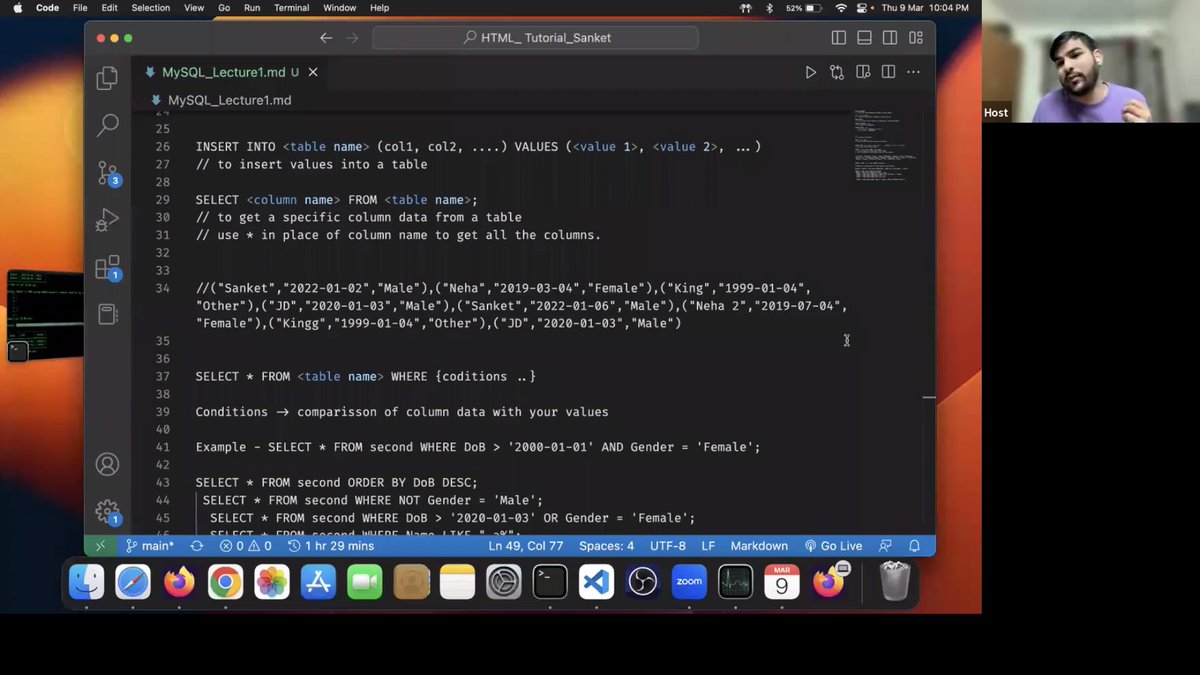Change the Markdown language mode
The height and width of the screenshot is (675, 1200).
(x=759, y=545)
